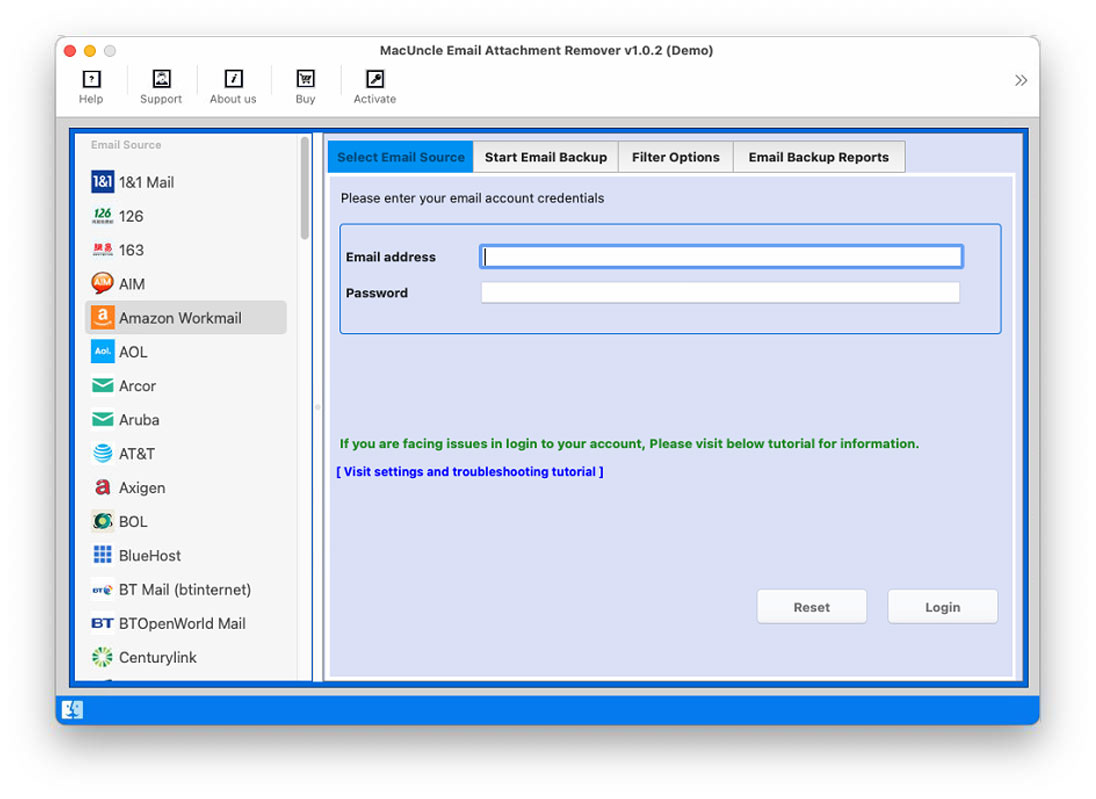Click the Activate key icon
Viewport: 1096px width, 799px height.
click(x=375, y=80)
